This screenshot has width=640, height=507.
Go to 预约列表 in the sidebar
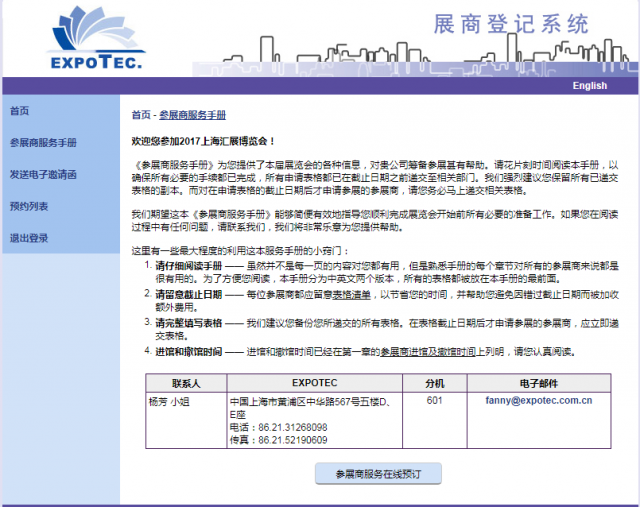(29, 206)
